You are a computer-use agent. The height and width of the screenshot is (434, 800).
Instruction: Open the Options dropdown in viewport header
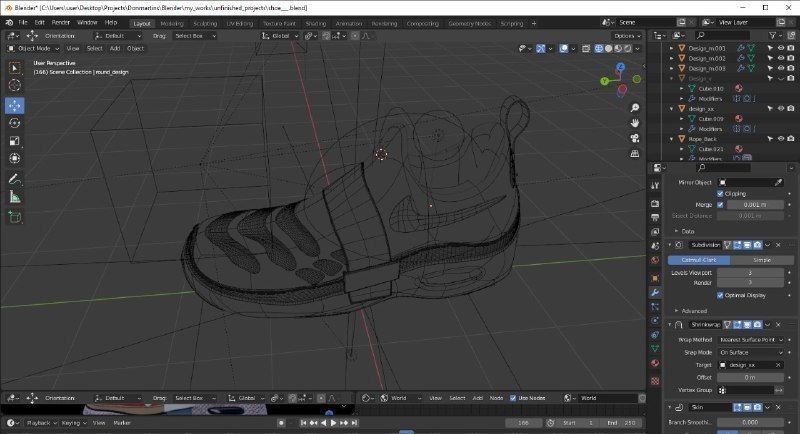[627, 36]
